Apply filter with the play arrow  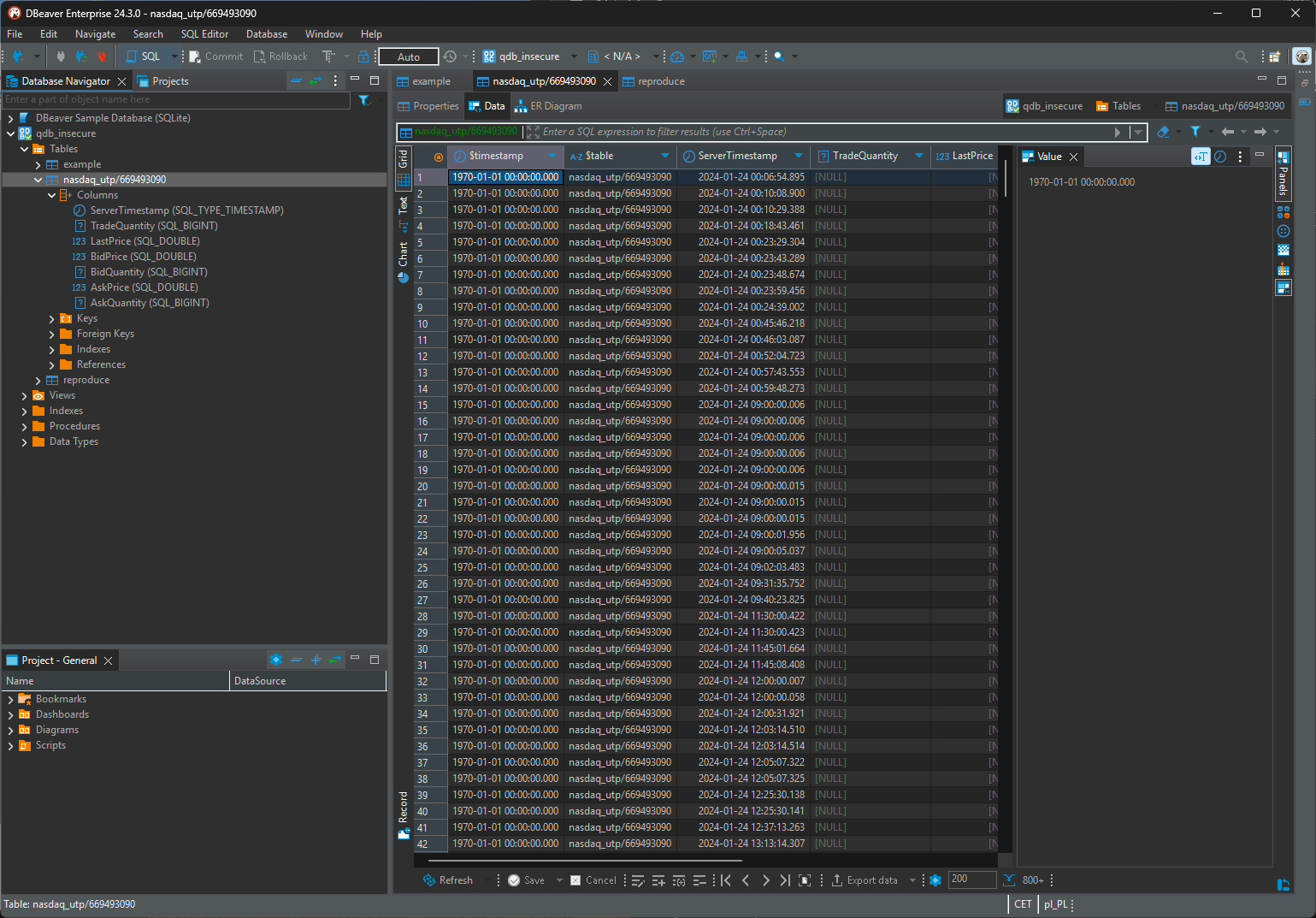pos(1118,132)
